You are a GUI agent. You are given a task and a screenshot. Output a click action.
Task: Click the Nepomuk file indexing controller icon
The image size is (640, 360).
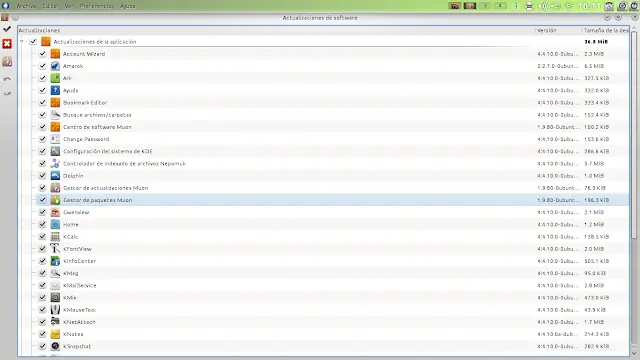coord(55,163)
